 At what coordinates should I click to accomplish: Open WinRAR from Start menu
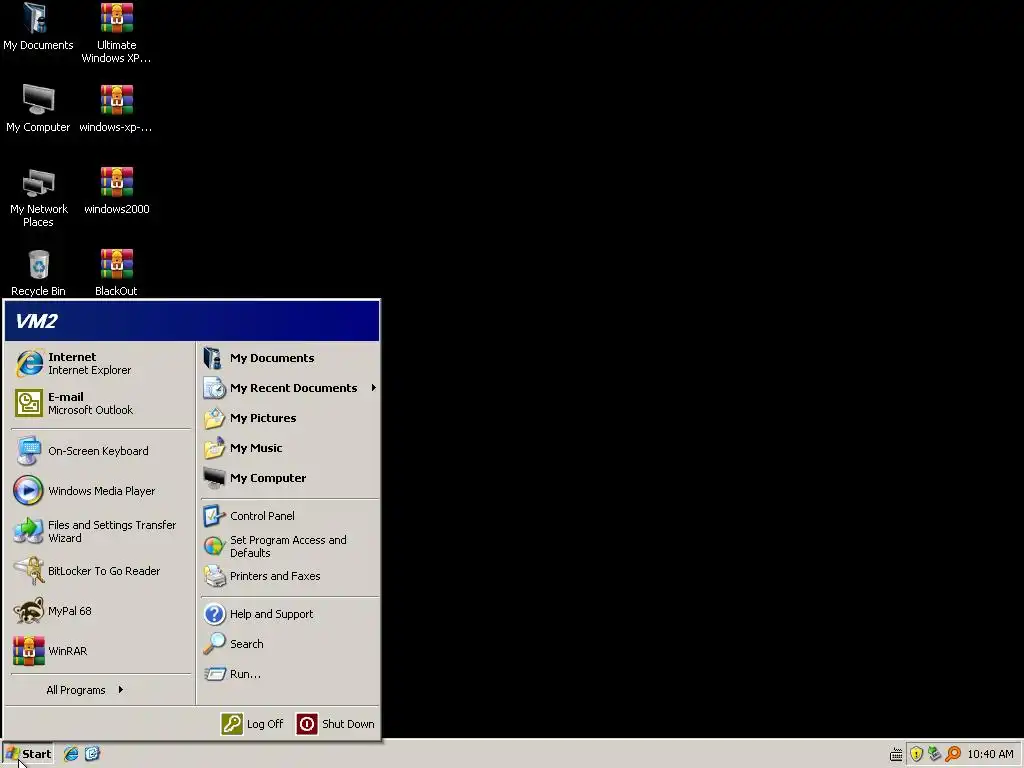pyautogui.click(x=101, y=651)
